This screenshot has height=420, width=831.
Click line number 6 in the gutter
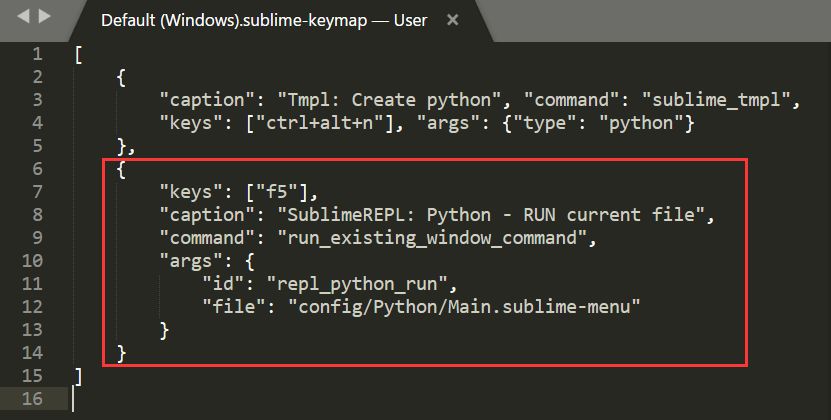[x=37, y=169]
